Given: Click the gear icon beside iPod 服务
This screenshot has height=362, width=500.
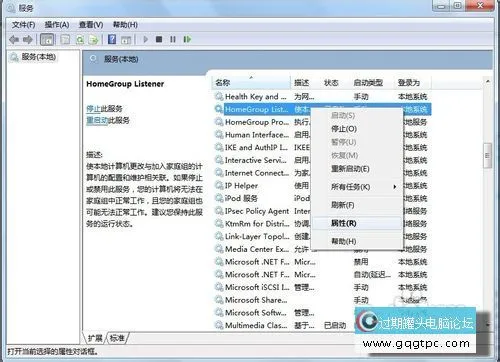Looking at the screenshot, I should pos(219,198).
